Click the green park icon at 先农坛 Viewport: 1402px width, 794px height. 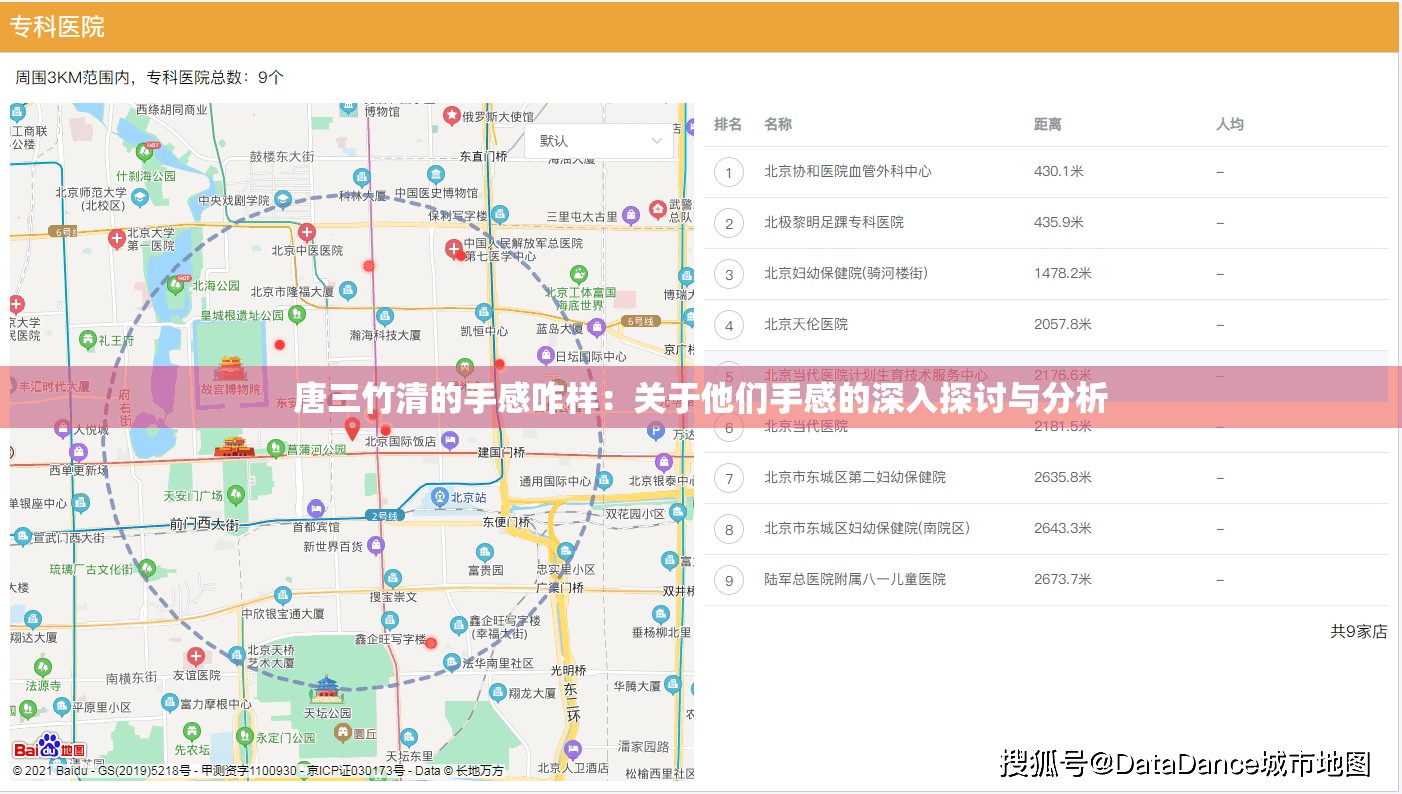click(x=192, y=732)
